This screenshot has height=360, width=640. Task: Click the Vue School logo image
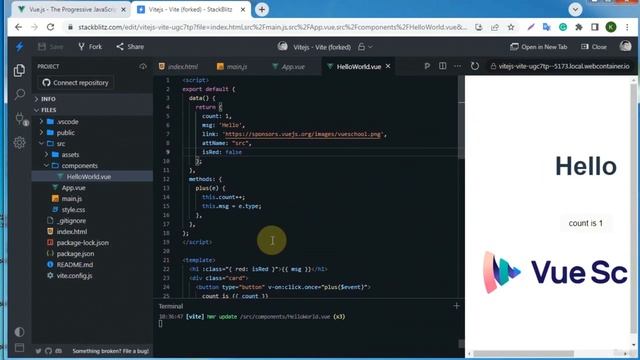coord(555,272)
